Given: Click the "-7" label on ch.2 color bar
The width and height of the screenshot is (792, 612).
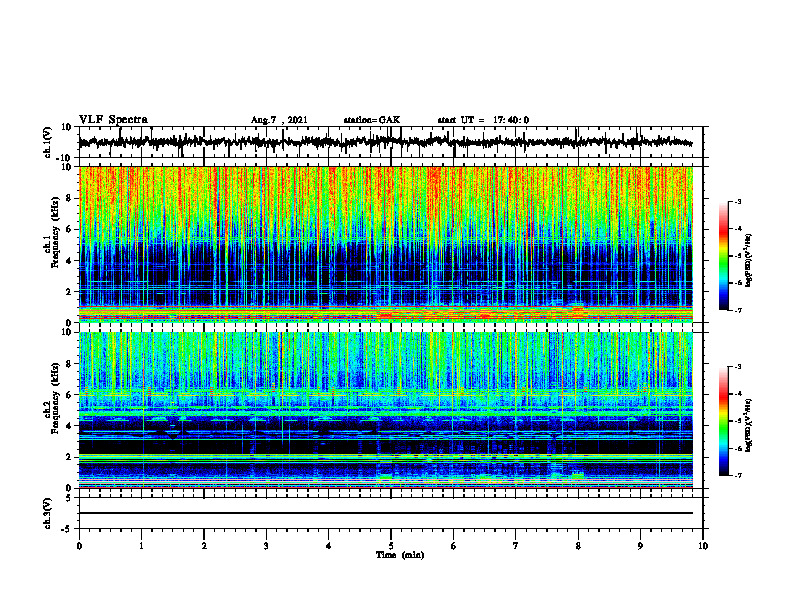Looking at the screenshot, I should pos(737,476).
